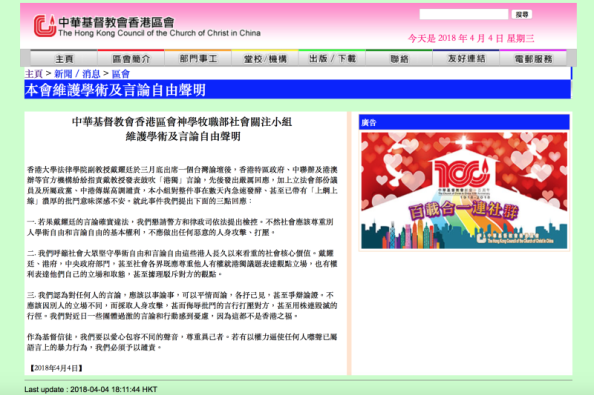Open the 友好連結 navigation menu
The width and height of the screenshot is (594, 395).
click(466, 59)
